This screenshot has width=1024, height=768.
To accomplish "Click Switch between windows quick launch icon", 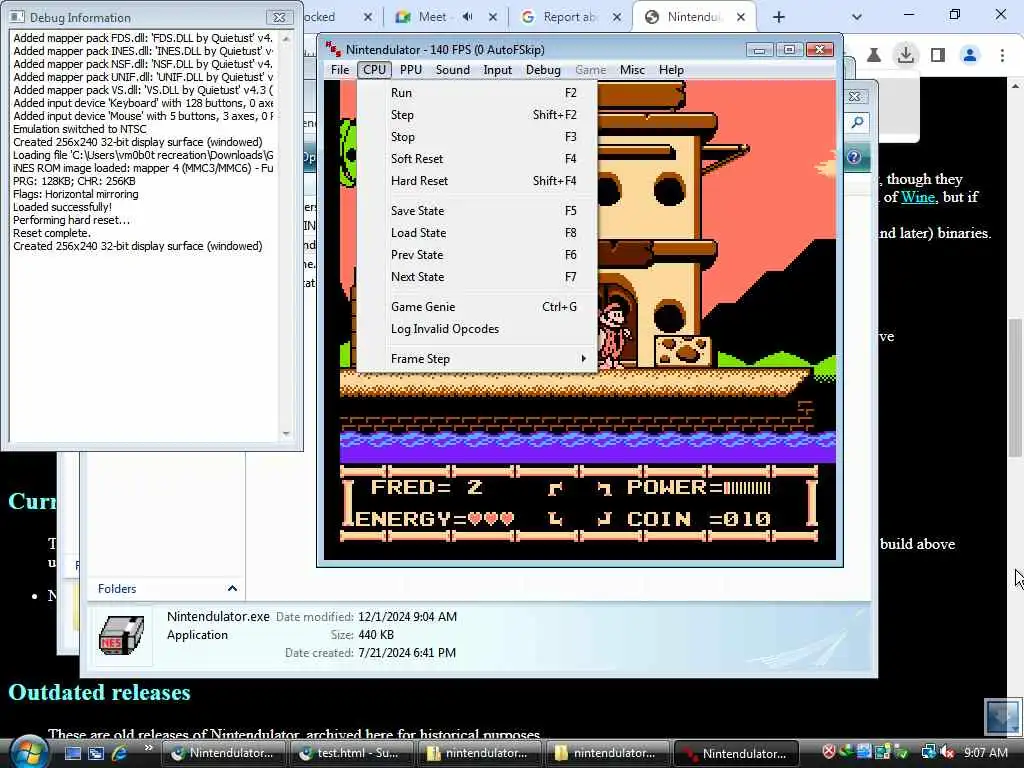I will [96, 753].
